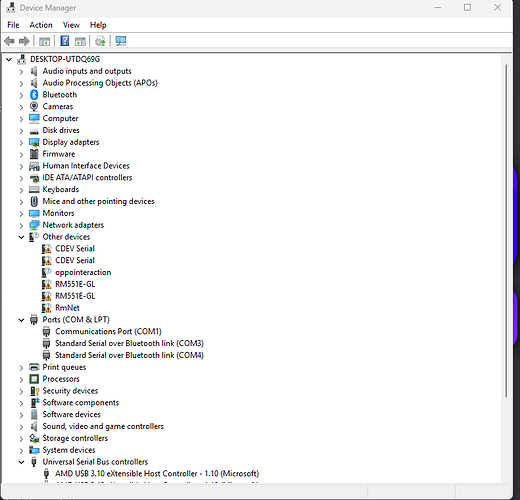Open the Help question-mark toolbar icon
Image resolution: width=520 pixels, height=500 pixels.
65,41
